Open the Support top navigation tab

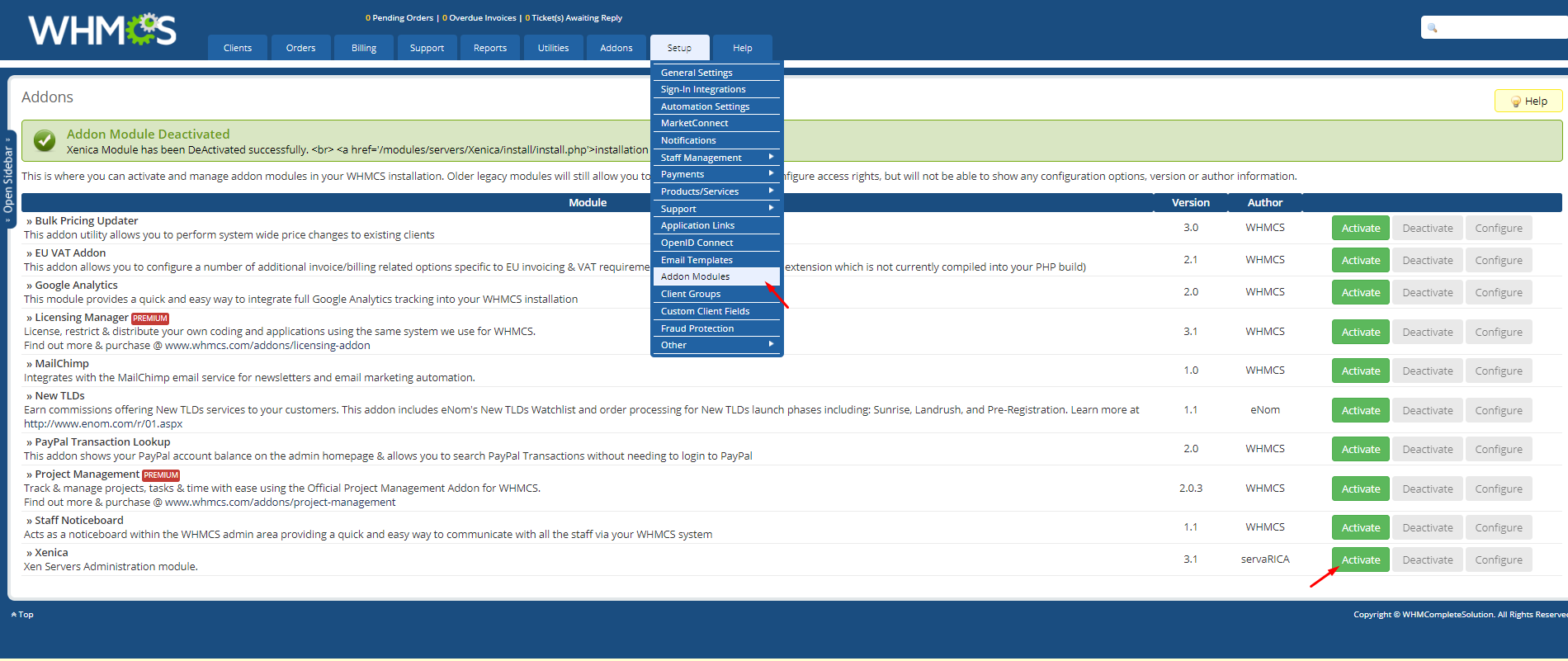tap(427, 48)
